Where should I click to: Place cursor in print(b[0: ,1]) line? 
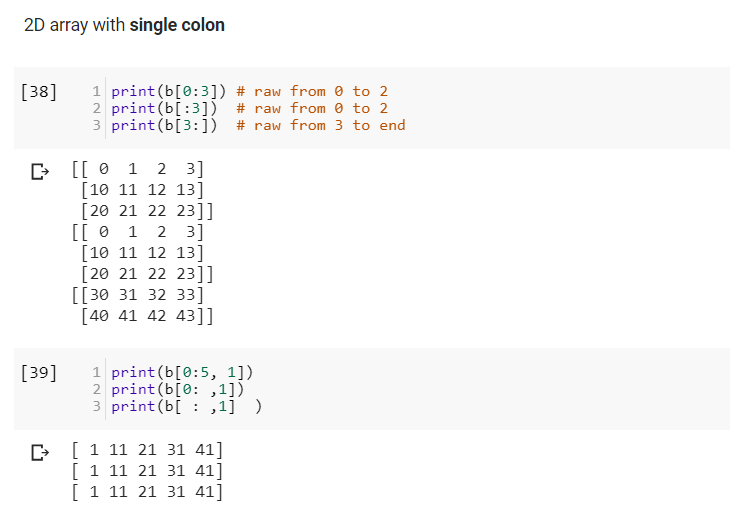pyautogui.click(x=178, y=389)
